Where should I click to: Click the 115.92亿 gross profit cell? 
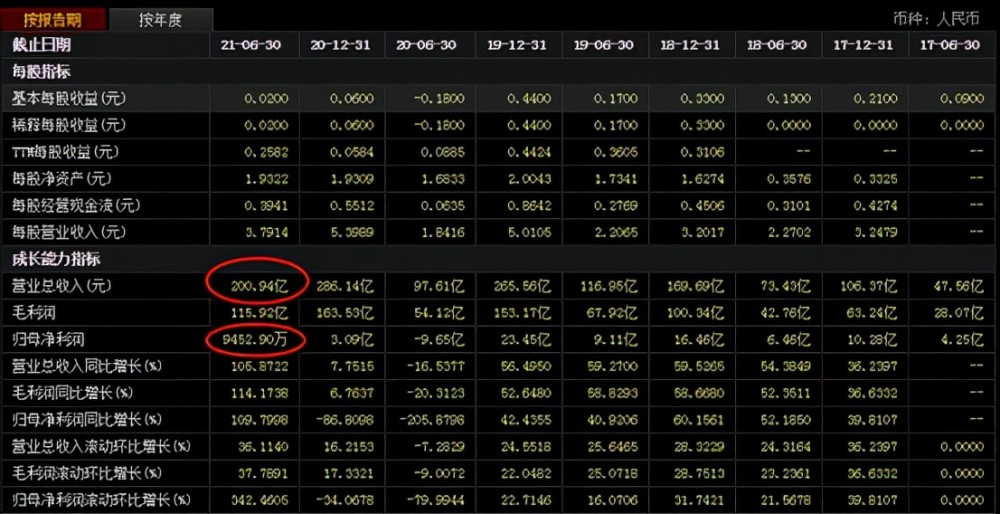click(260, 314)
